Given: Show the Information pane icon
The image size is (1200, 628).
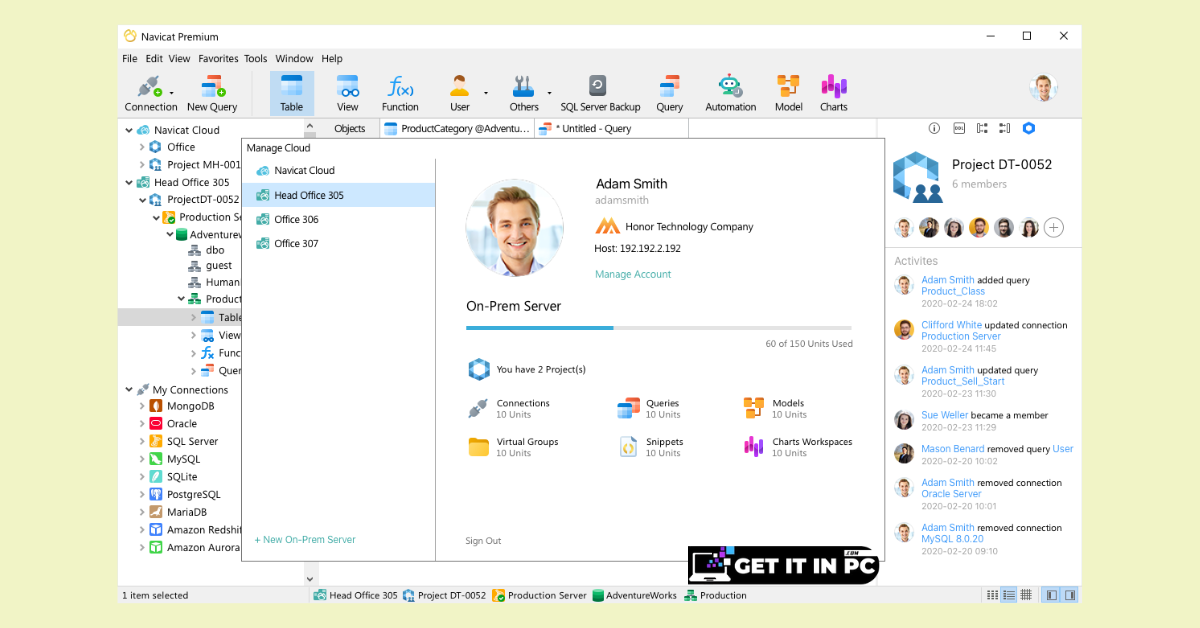Looking at the screenshot, I should click(x=934, y=128).
